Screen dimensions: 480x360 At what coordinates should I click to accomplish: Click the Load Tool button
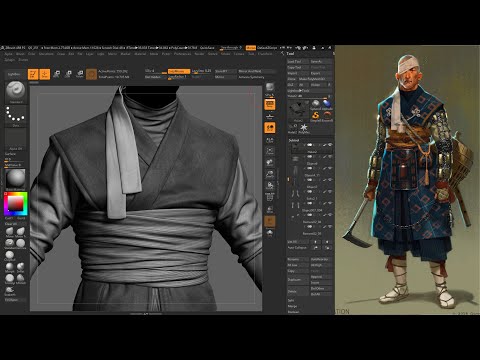[x=298, y=61]
